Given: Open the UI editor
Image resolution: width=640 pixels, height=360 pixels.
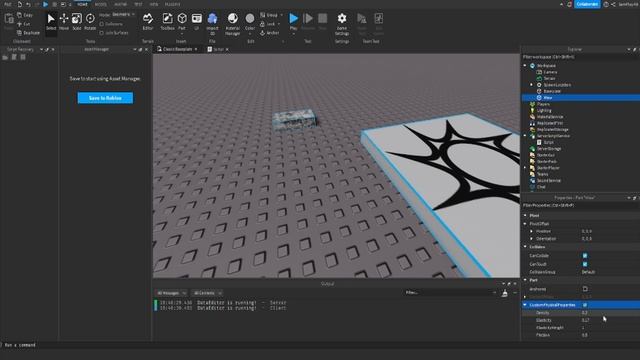Looking at the screenshot, I should [x=197, y=22].
